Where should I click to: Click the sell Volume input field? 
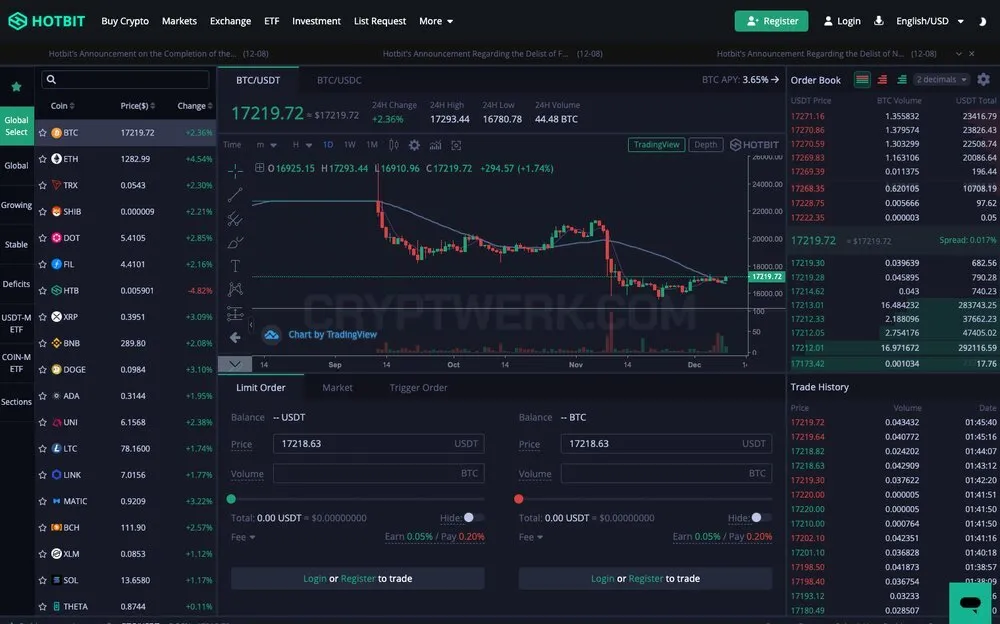(666, 473)
